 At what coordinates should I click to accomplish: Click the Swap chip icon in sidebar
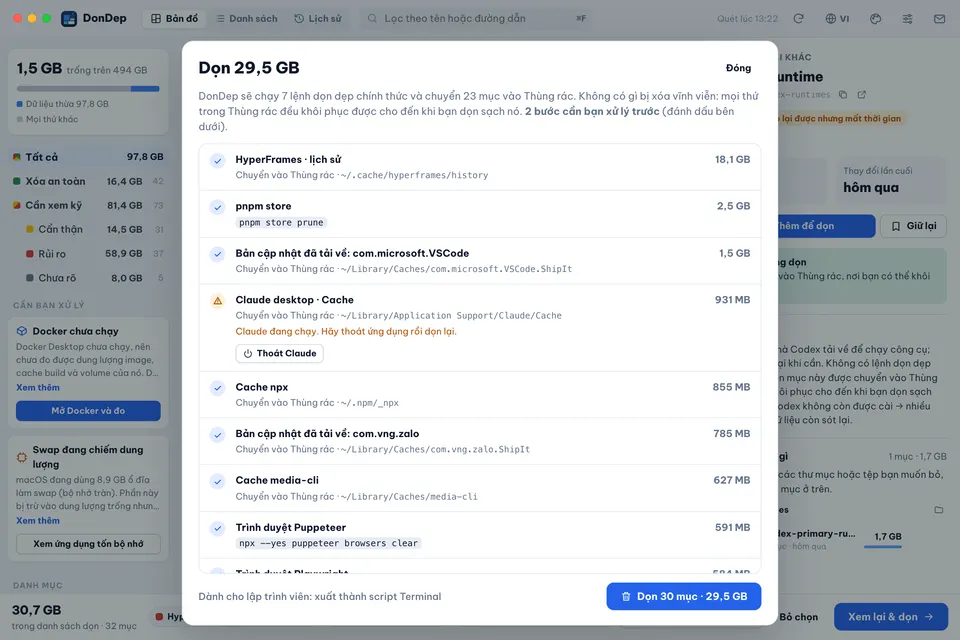(x=22, y=457)
